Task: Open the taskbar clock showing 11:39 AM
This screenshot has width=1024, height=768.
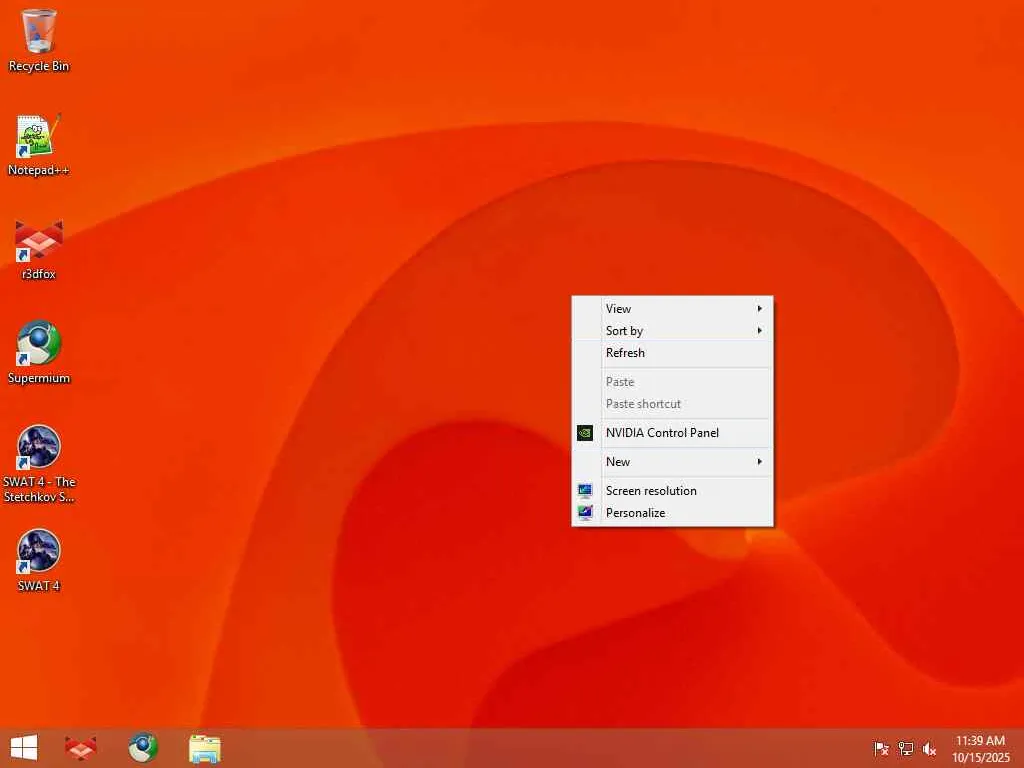Action: pyautogui.click(x=980, y=748)
